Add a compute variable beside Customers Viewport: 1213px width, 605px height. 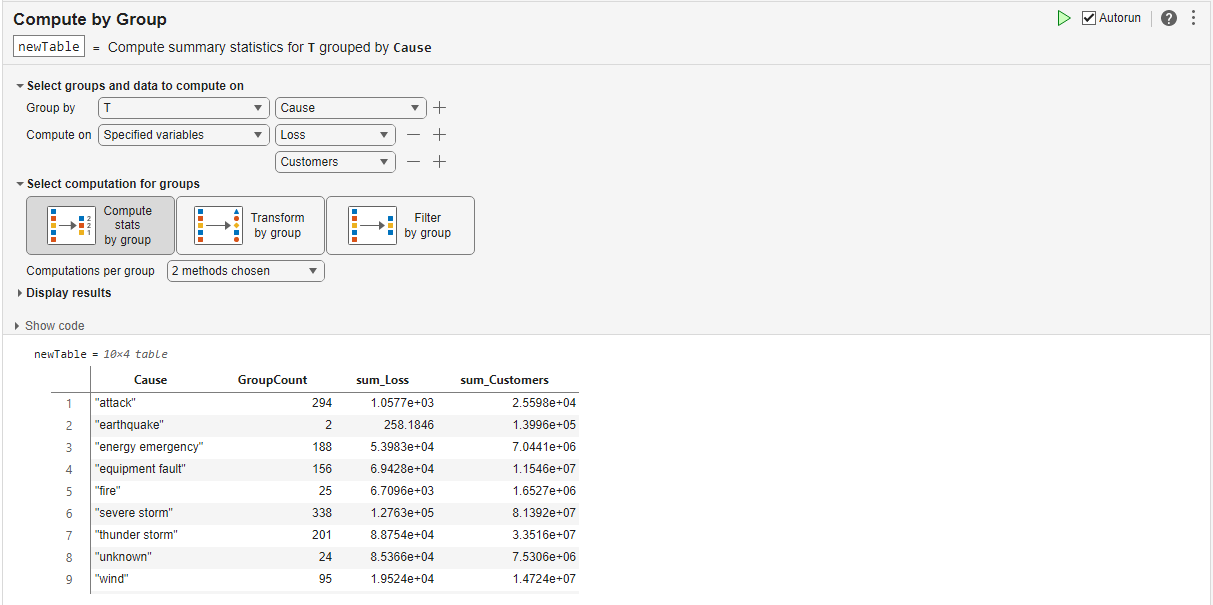[x=439, y=161]
